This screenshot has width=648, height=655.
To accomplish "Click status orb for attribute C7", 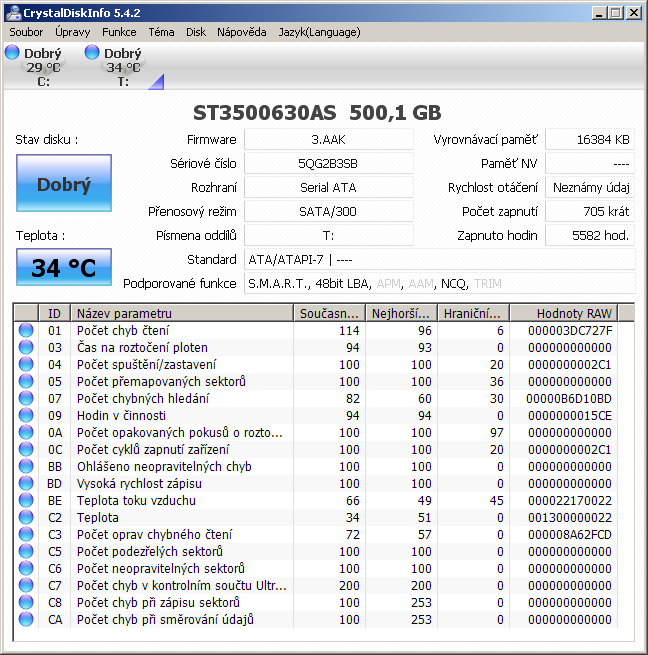I will 26,585.
